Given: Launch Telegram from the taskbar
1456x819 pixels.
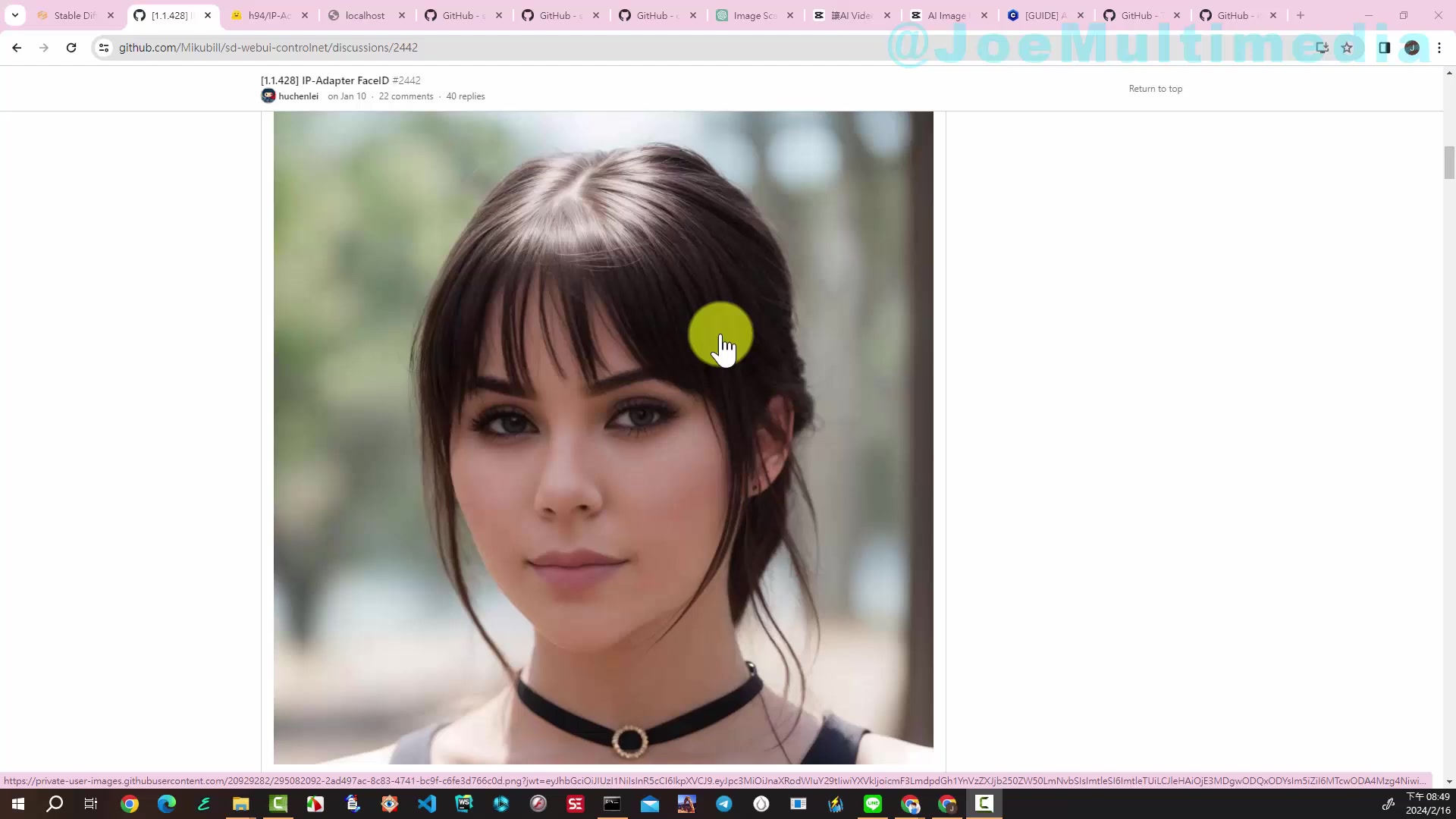Looking at the screenshot, I should pyautogui.click(x=724, y=803).
